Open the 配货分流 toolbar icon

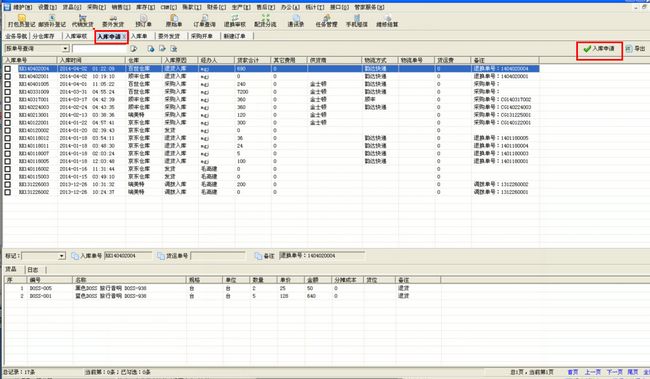click(265, 21)
